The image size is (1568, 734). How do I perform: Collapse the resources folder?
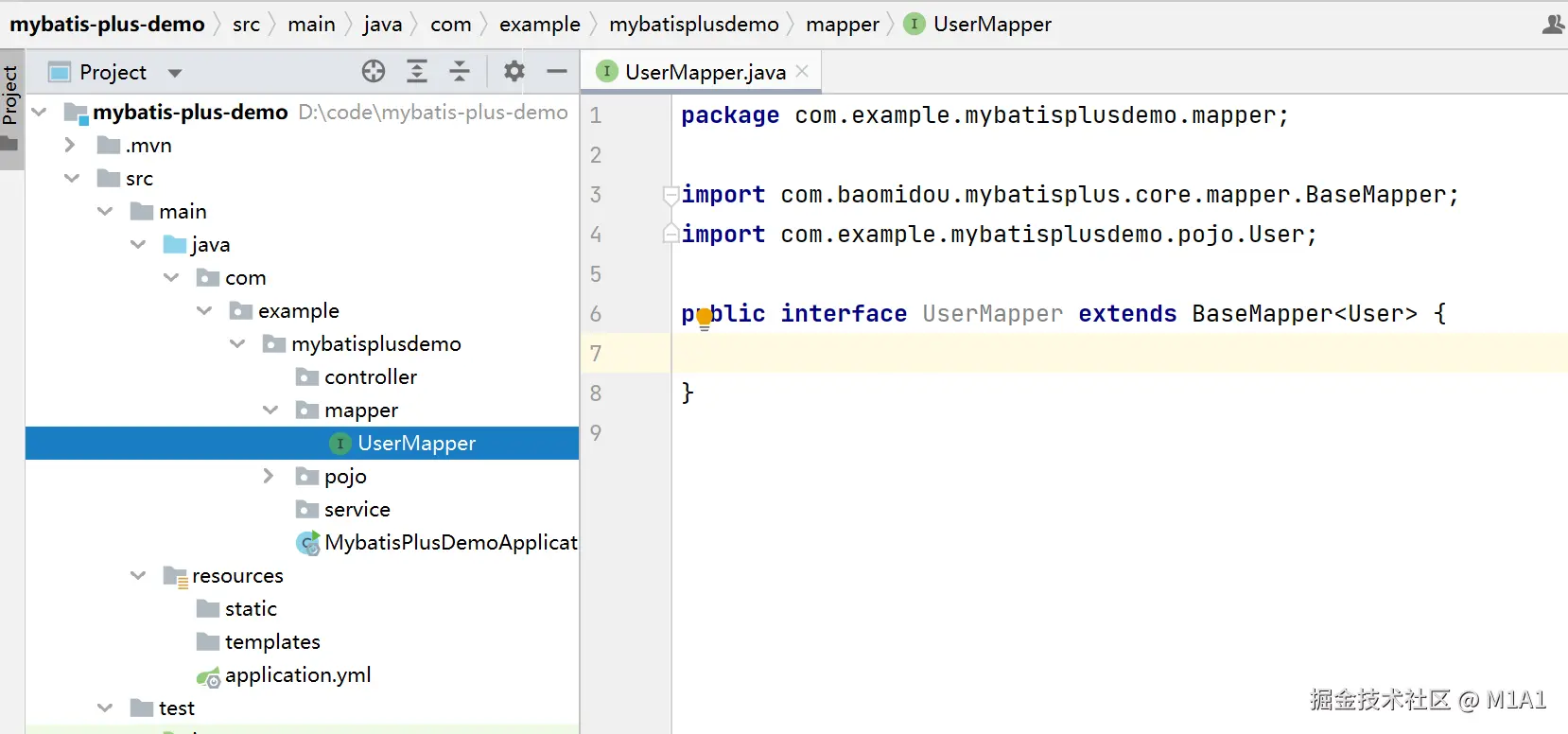(138, 576)
